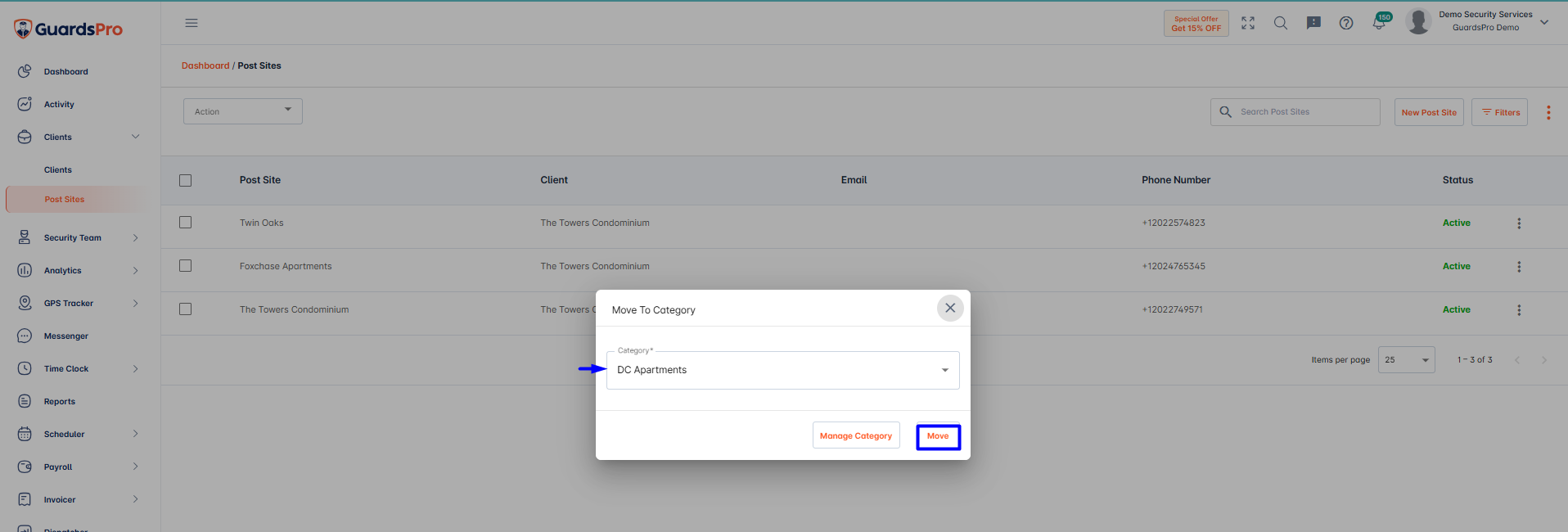Viewport: 1568px width, 532px height.
Task: Check the Foxchase Apartments row checkbox
Action: [186, 266]
